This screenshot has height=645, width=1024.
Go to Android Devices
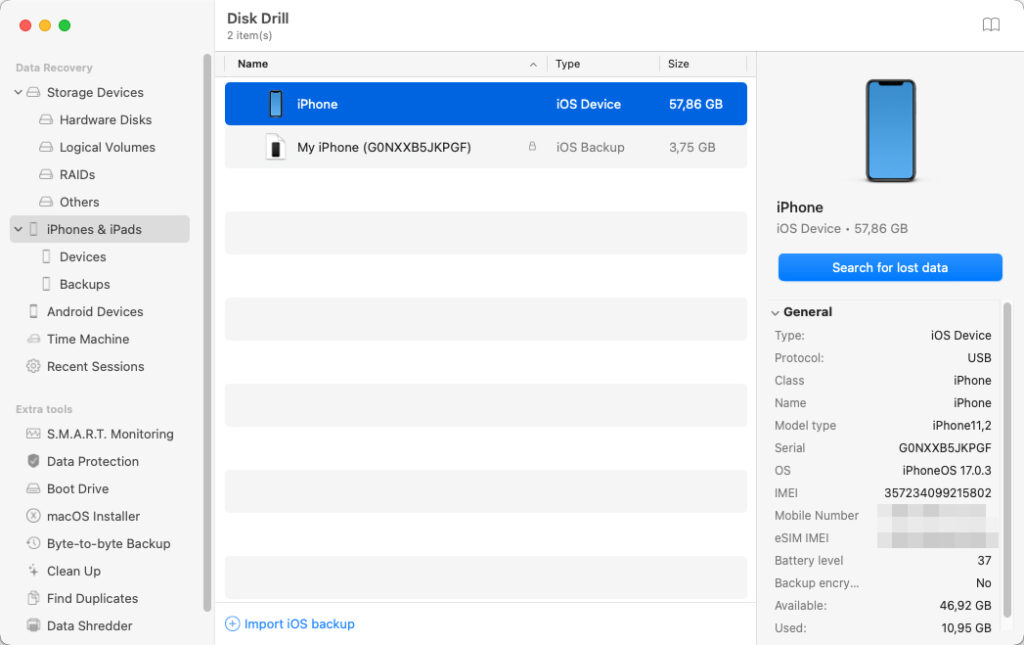95,311
